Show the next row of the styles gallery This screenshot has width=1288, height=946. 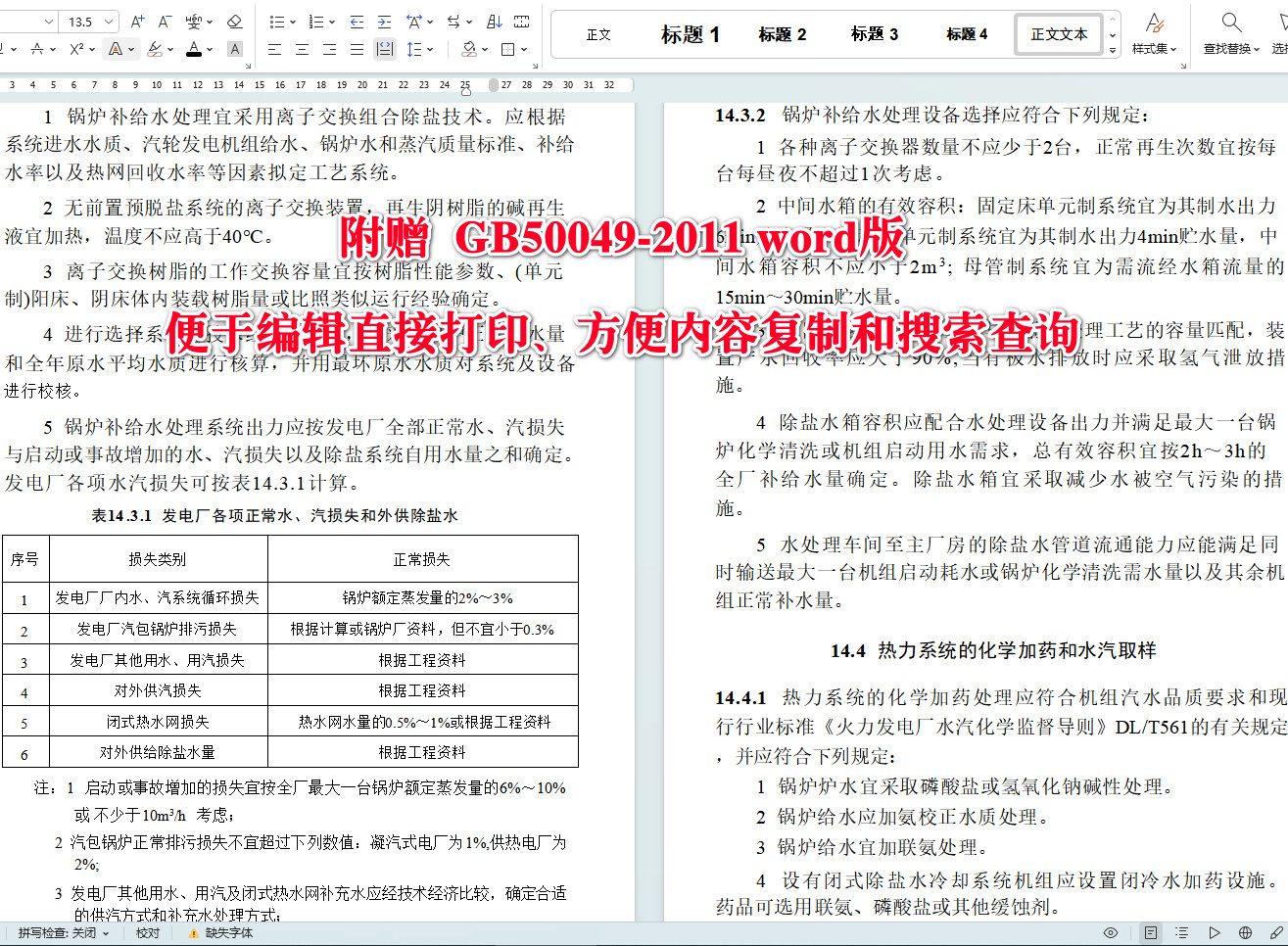(x=1113, y=35)
